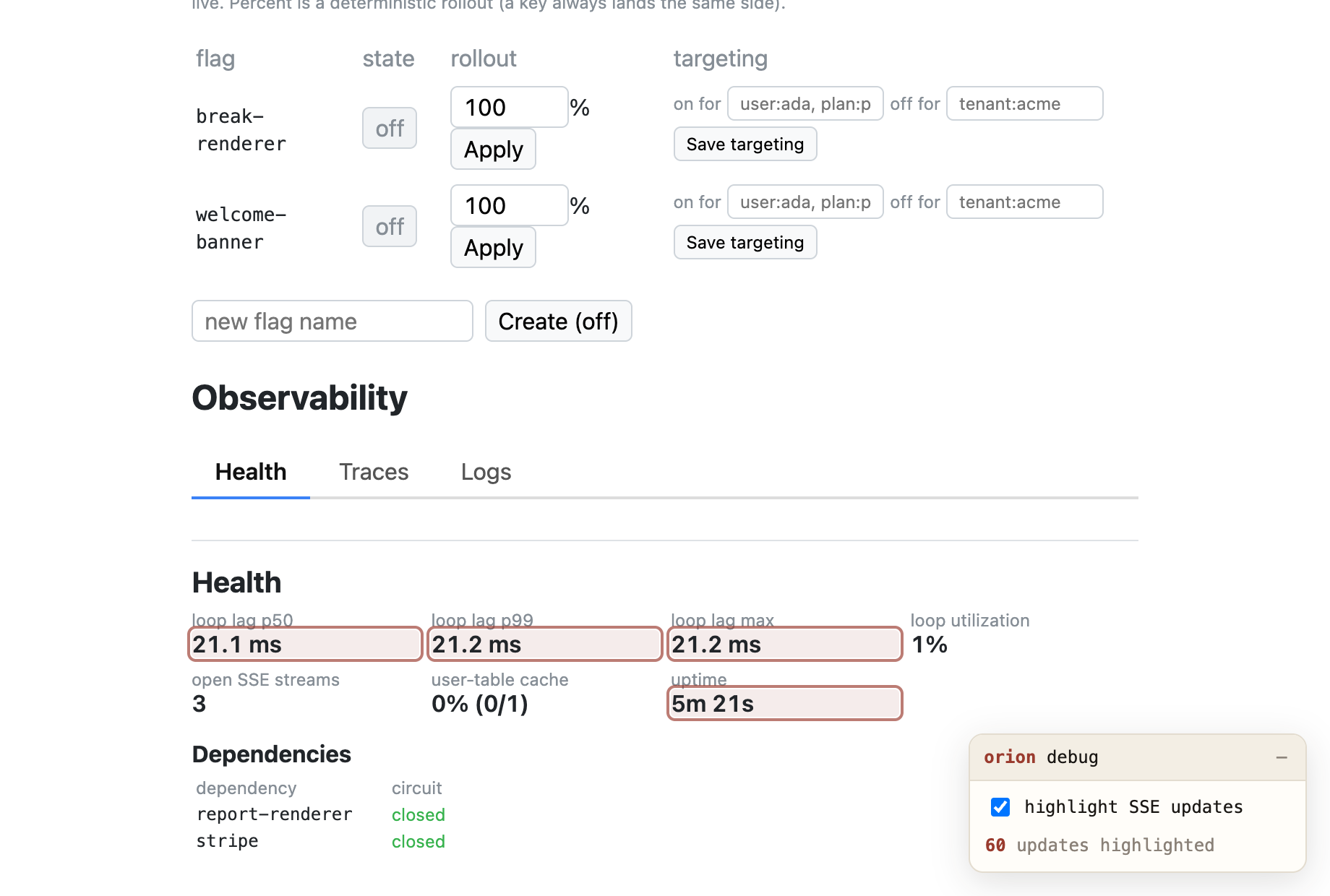Screen dimensions: 1330x896
Task: Select the uptime value 5m 21s
Action: coord(784,703)
